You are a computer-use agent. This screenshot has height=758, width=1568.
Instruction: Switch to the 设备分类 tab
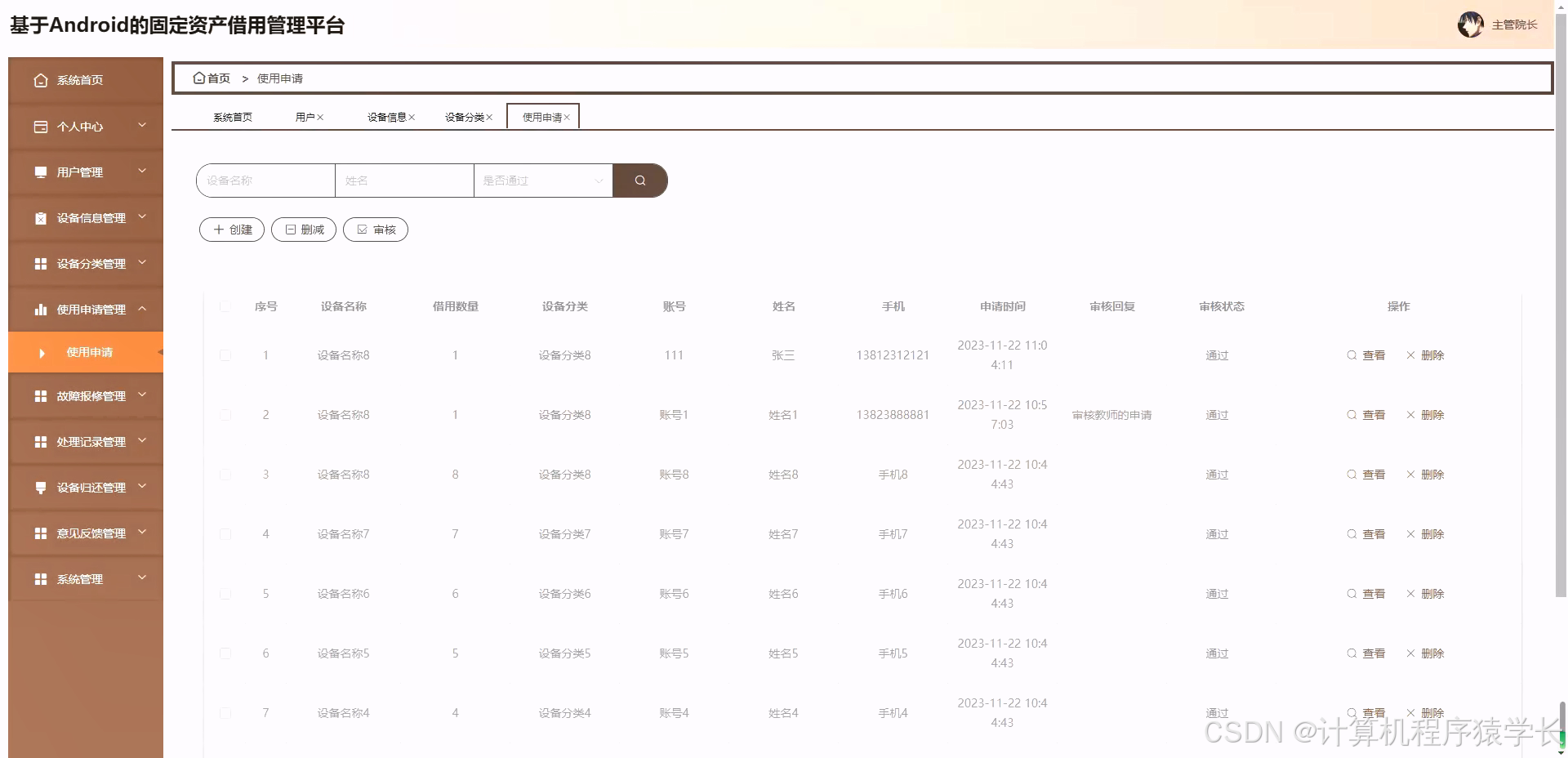tap(461, 117)
